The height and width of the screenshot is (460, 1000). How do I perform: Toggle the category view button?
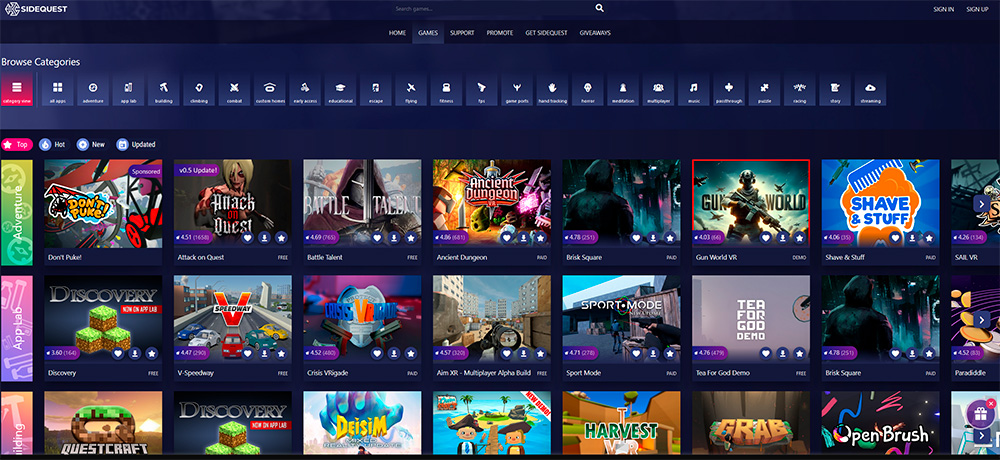coord(17,91)
